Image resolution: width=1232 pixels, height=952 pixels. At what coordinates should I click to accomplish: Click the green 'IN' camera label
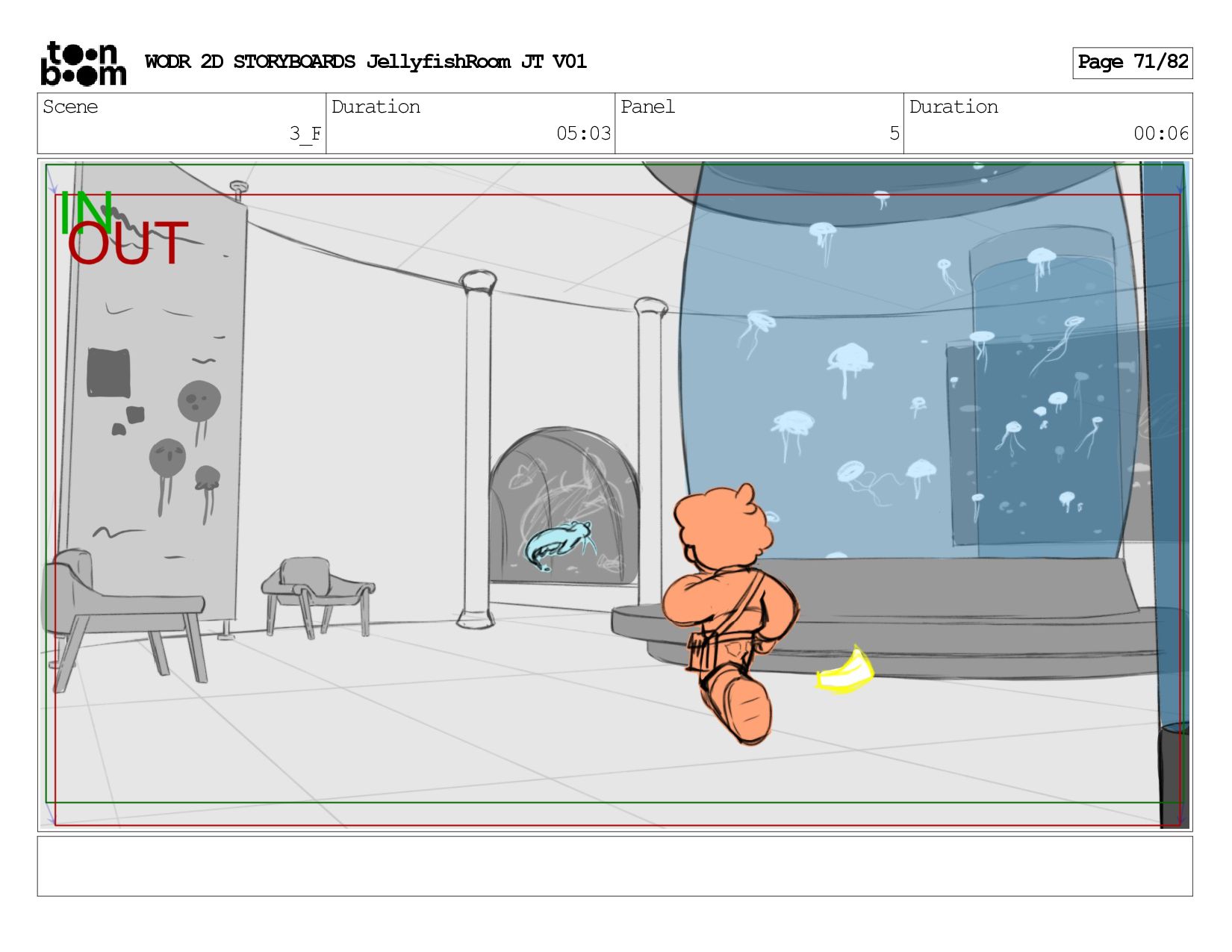pos(86,211)
